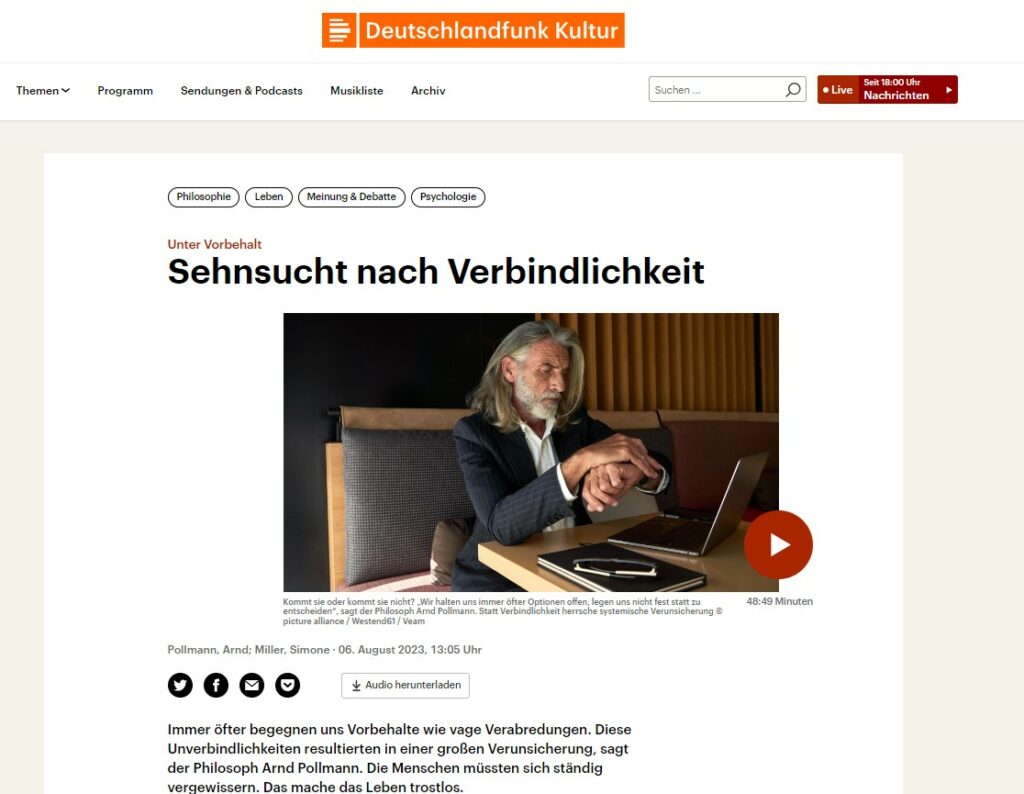Open Sendungen & Podcasts menu item
The width and height of the screenshot is (1024, 794).
coord(242,91)
